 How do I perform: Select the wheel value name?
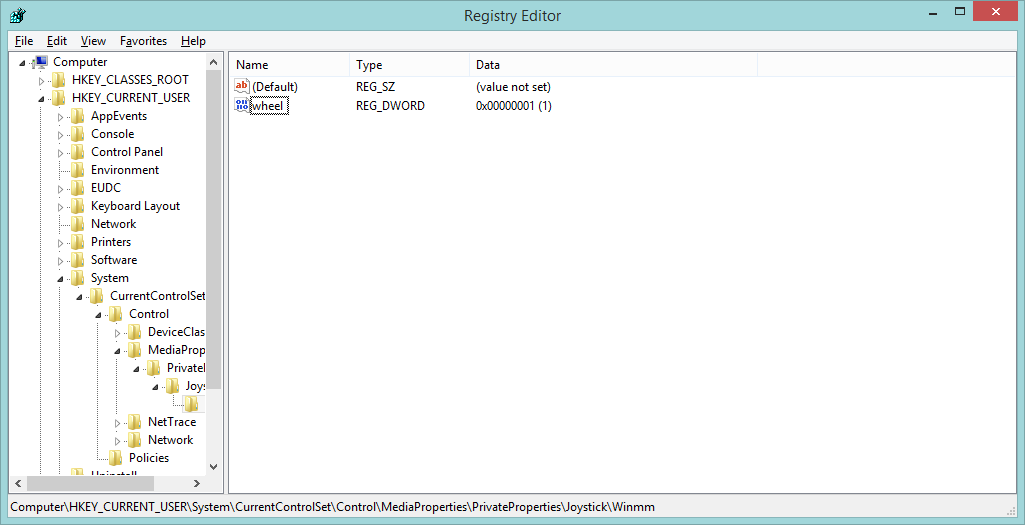[x=269, y=105]
